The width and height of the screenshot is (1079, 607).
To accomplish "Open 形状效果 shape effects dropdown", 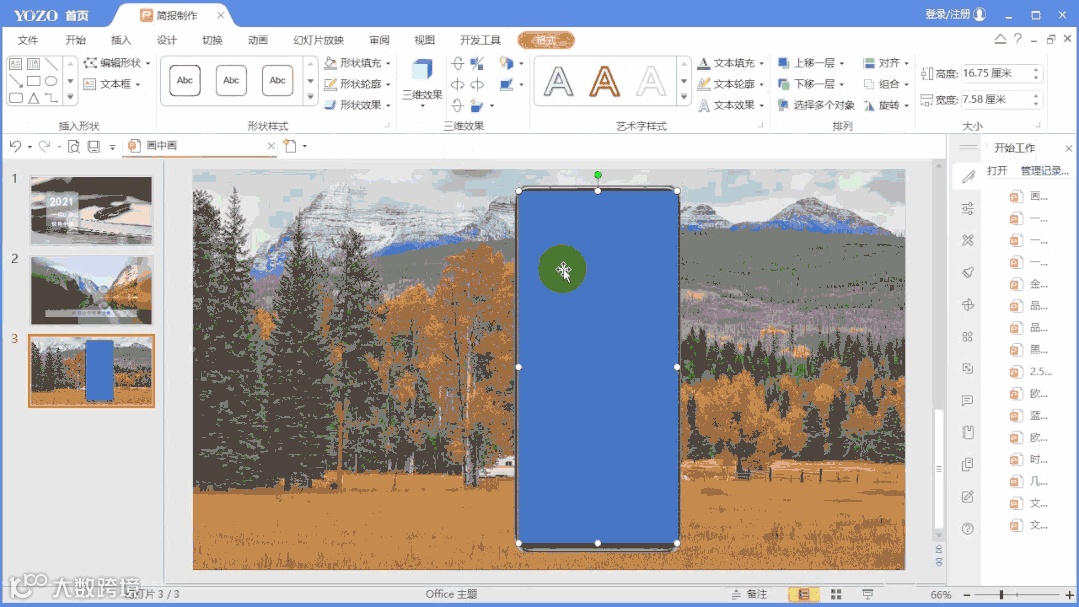I will coord(358,105).
